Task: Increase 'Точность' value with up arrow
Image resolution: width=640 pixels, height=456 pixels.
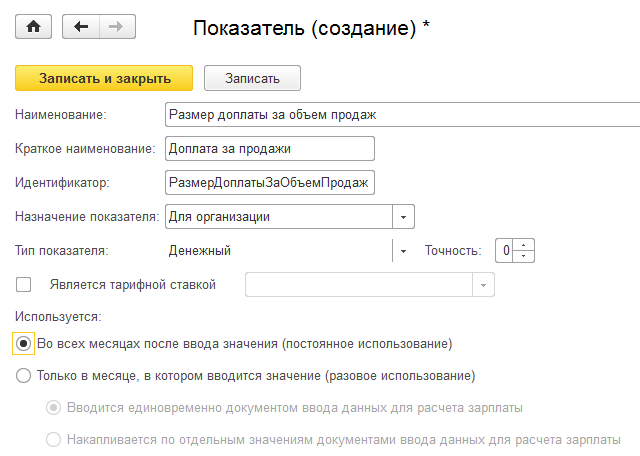Action: click(x=526, y=245)
